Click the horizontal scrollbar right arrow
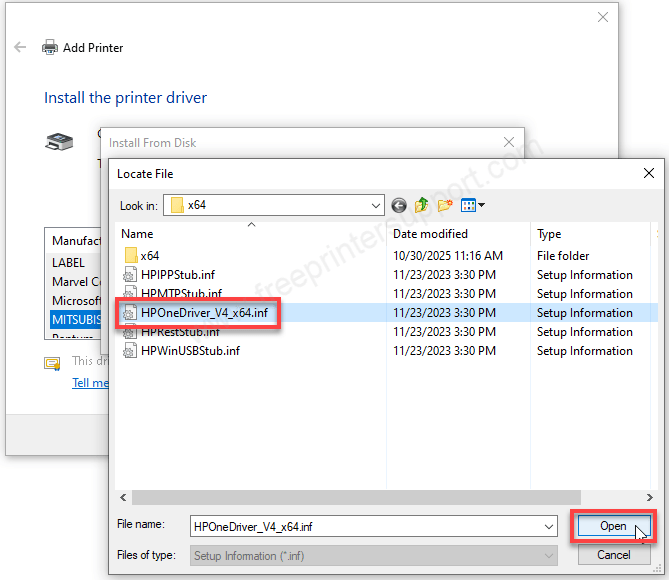This screenshot has height=580, width=669. click(x=651, y=497)
